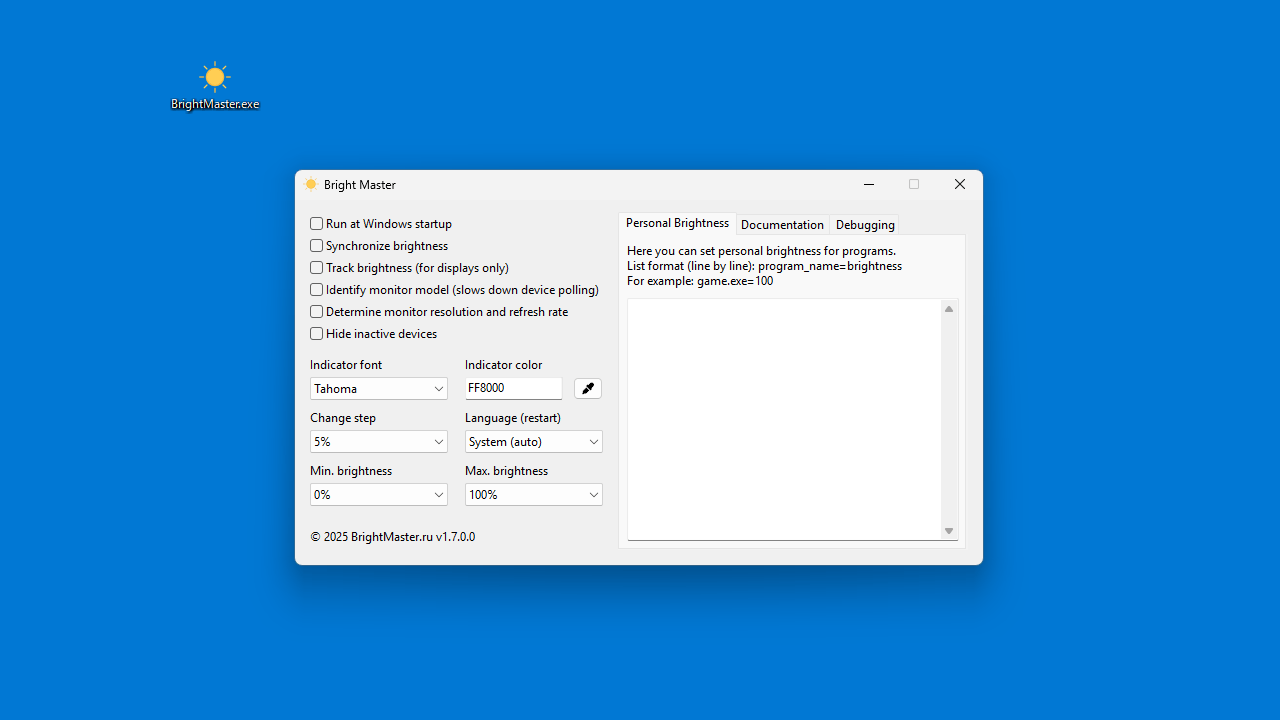This screenshot has width=1280, height=720.
Task: Switch to the Documentation tab
Action: pyautogui.click(x=782, y=225)
